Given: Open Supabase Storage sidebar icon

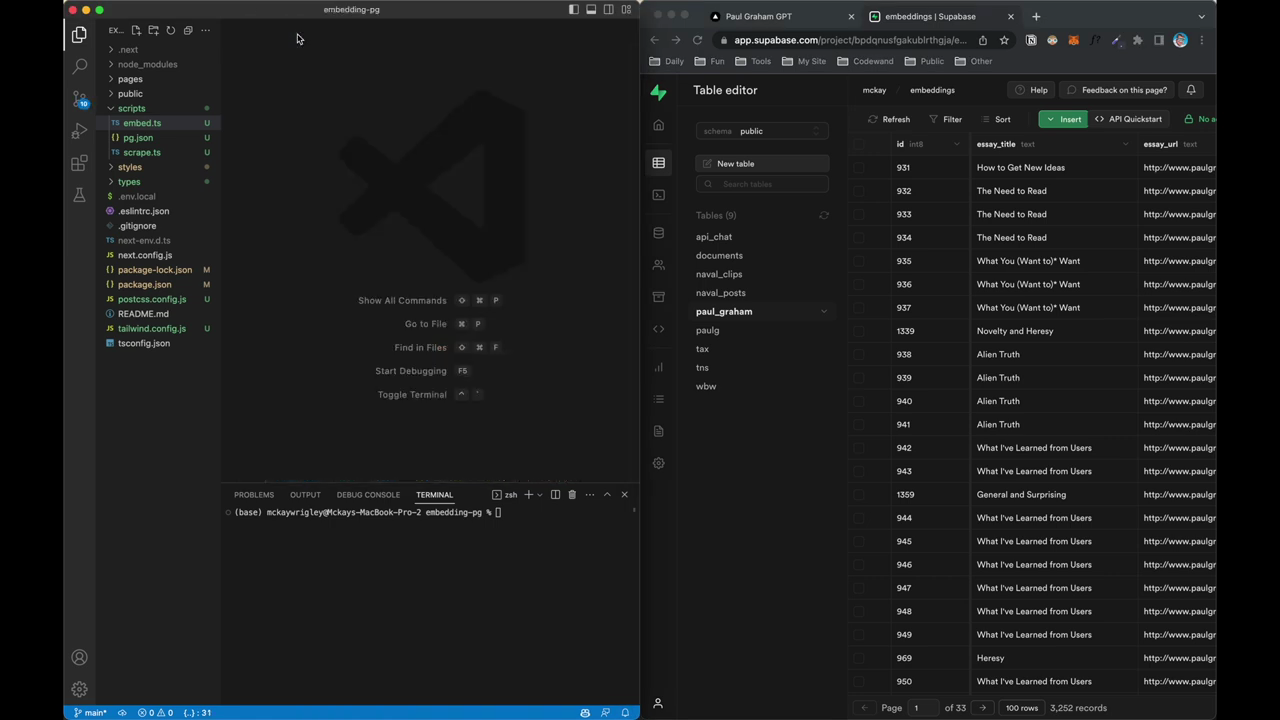Looking at the screenshot, I should pos(658,297).
